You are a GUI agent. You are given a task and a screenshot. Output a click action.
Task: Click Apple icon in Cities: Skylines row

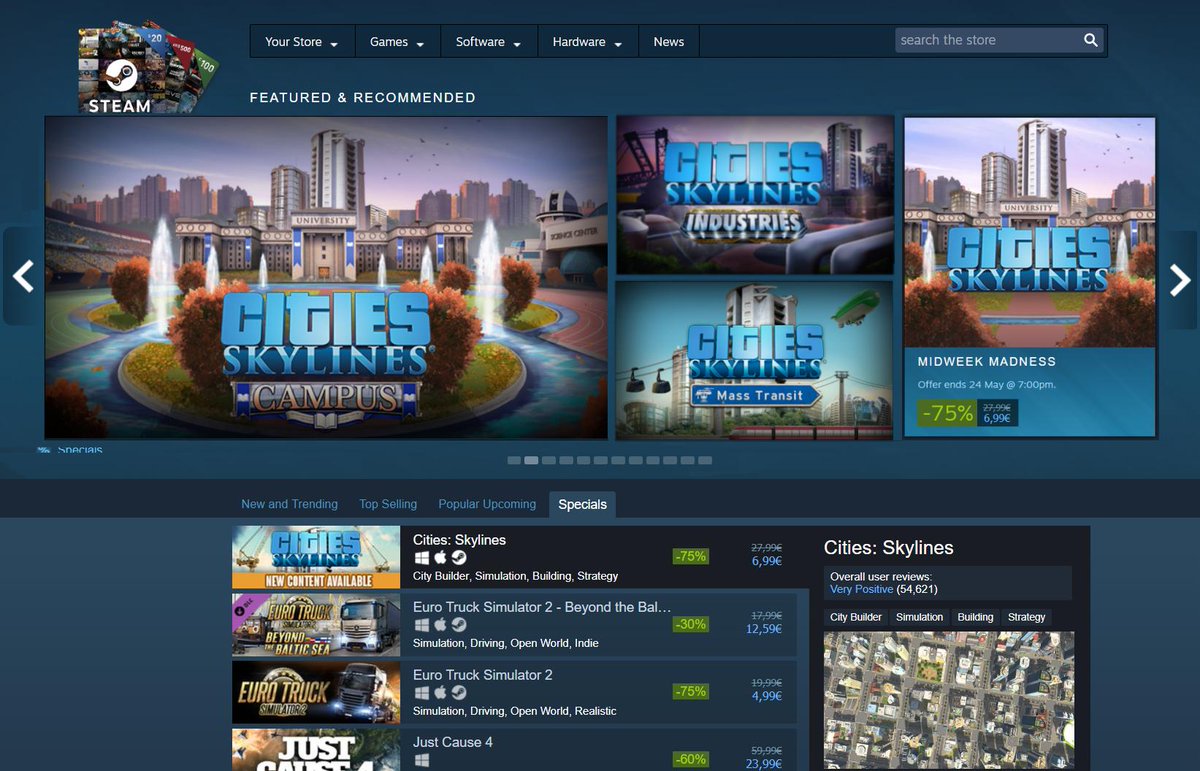440,558
